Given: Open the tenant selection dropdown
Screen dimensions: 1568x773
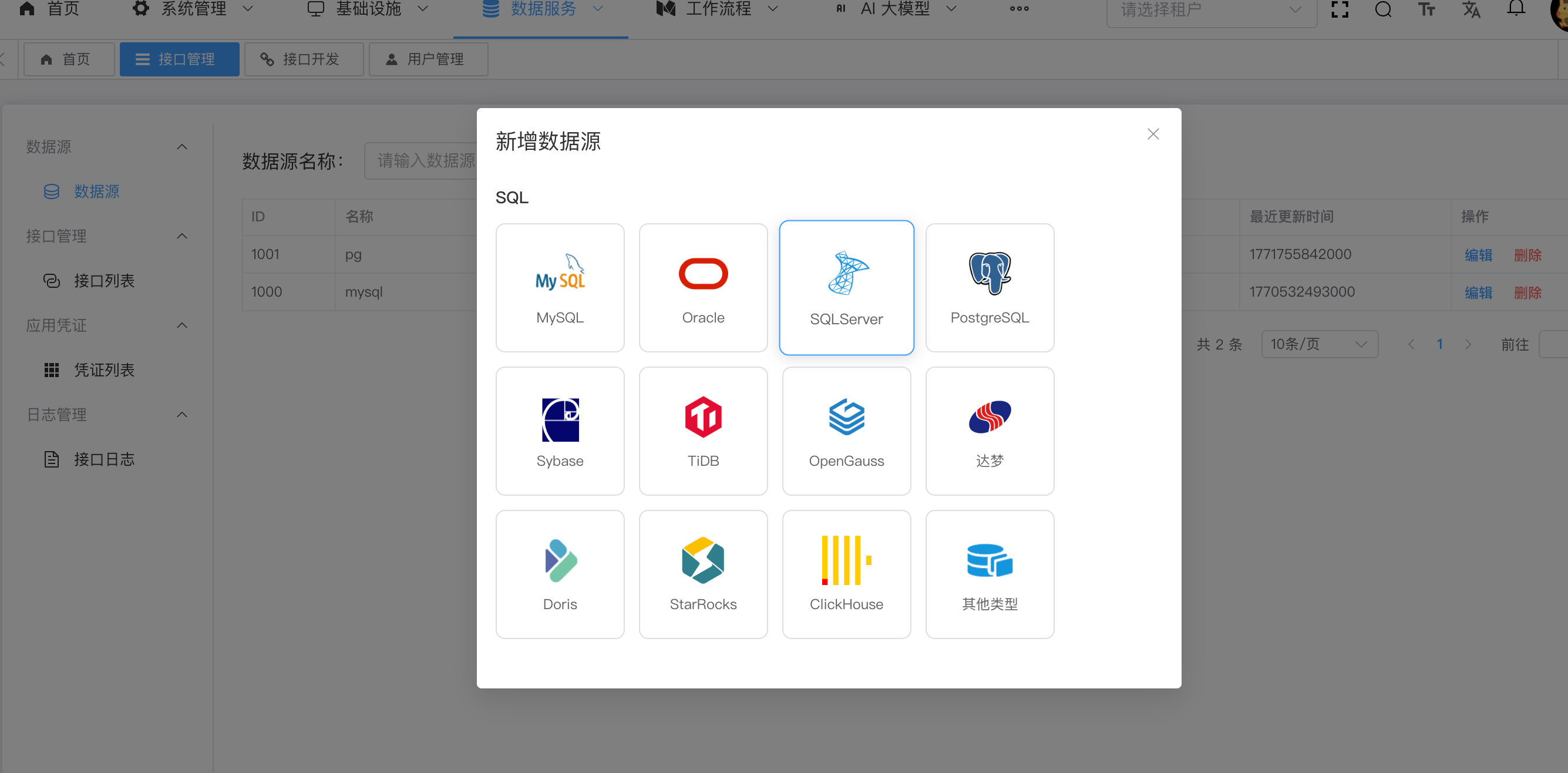Looking at the screenshot, I should pos(1210,10).
